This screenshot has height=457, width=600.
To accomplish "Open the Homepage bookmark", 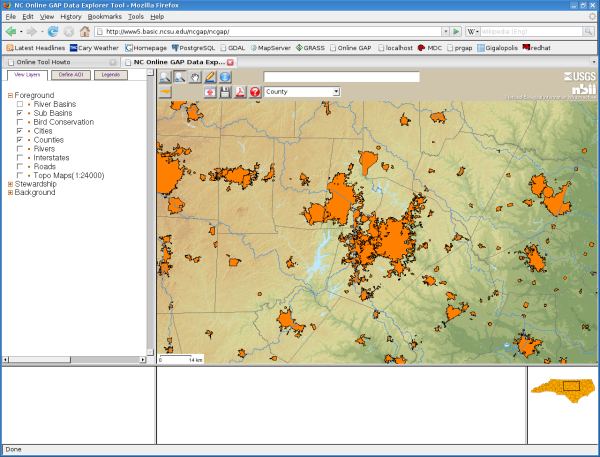I will (x=146, y=48).
